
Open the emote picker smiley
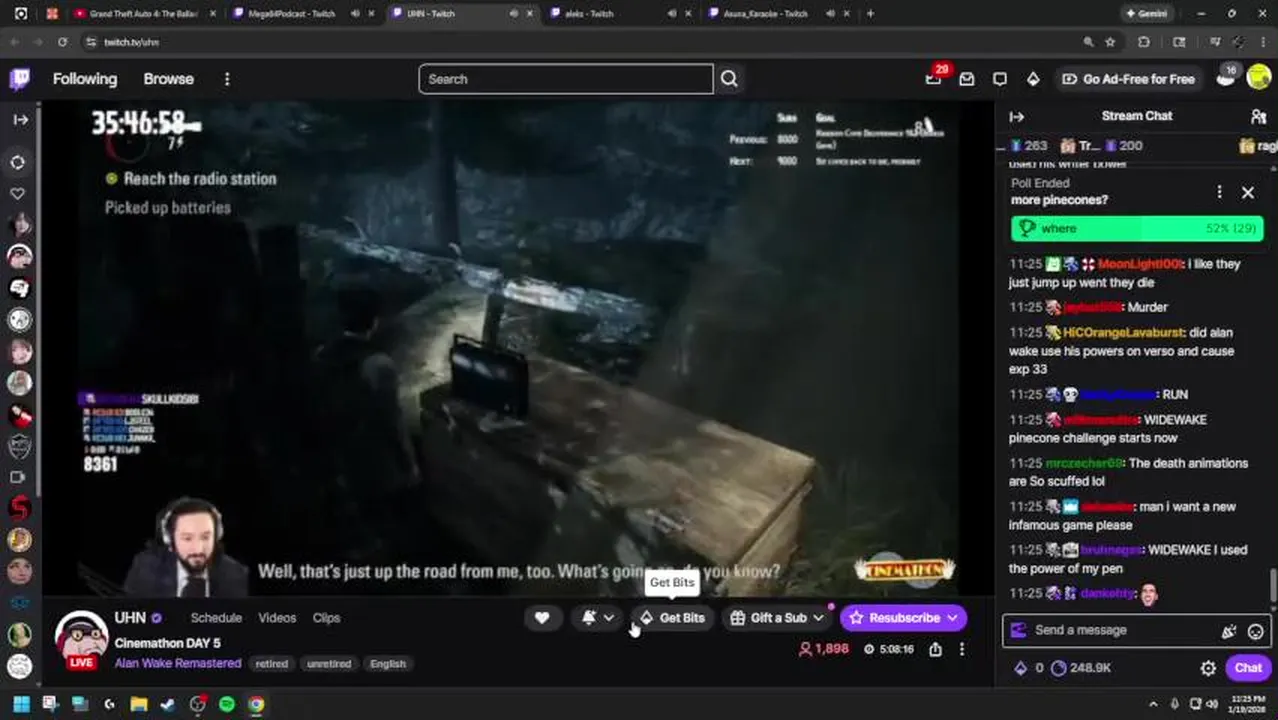pos(1256,631)
